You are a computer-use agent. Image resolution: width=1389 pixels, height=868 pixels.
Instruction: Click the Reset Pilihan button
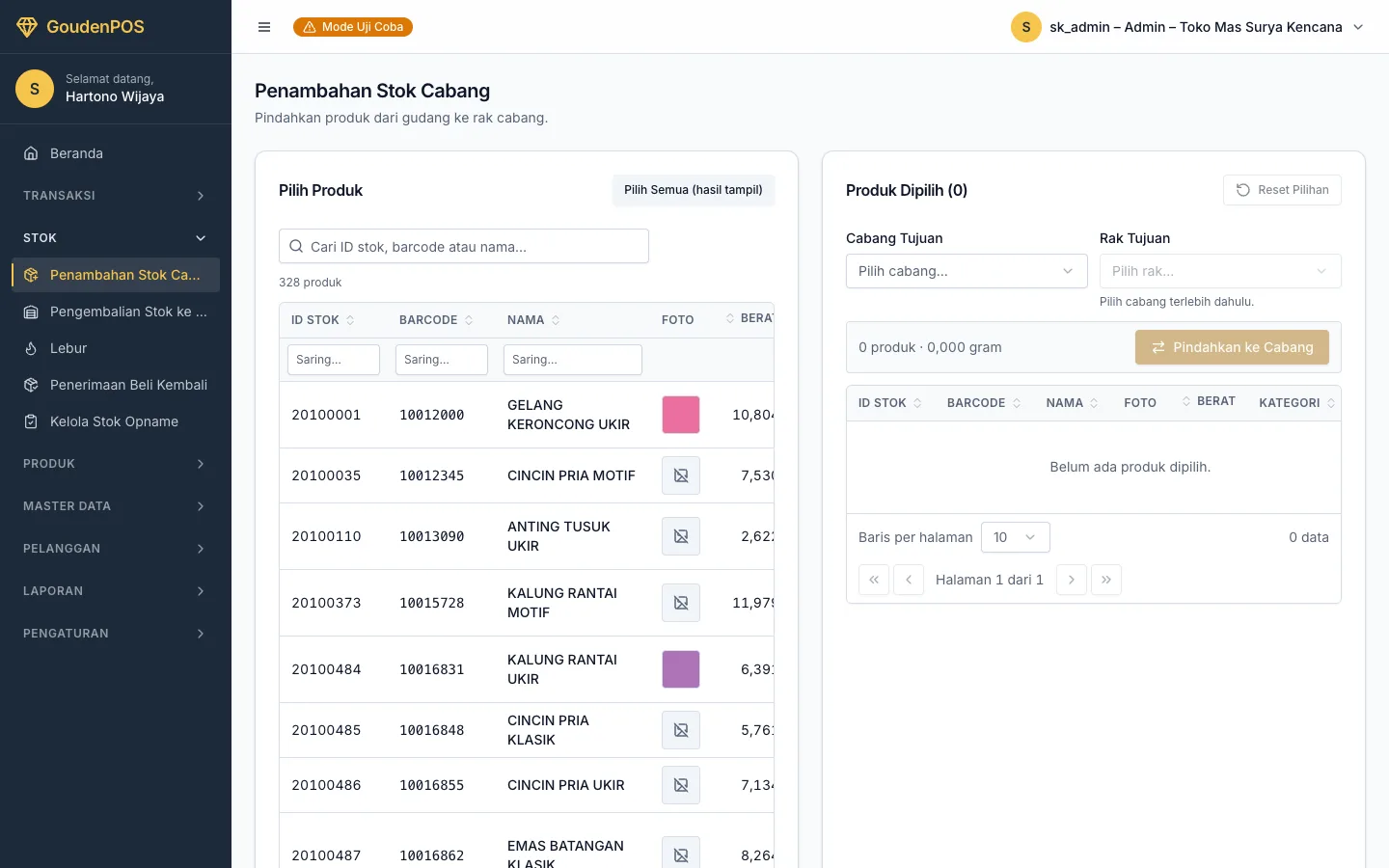coord(1282,190)
